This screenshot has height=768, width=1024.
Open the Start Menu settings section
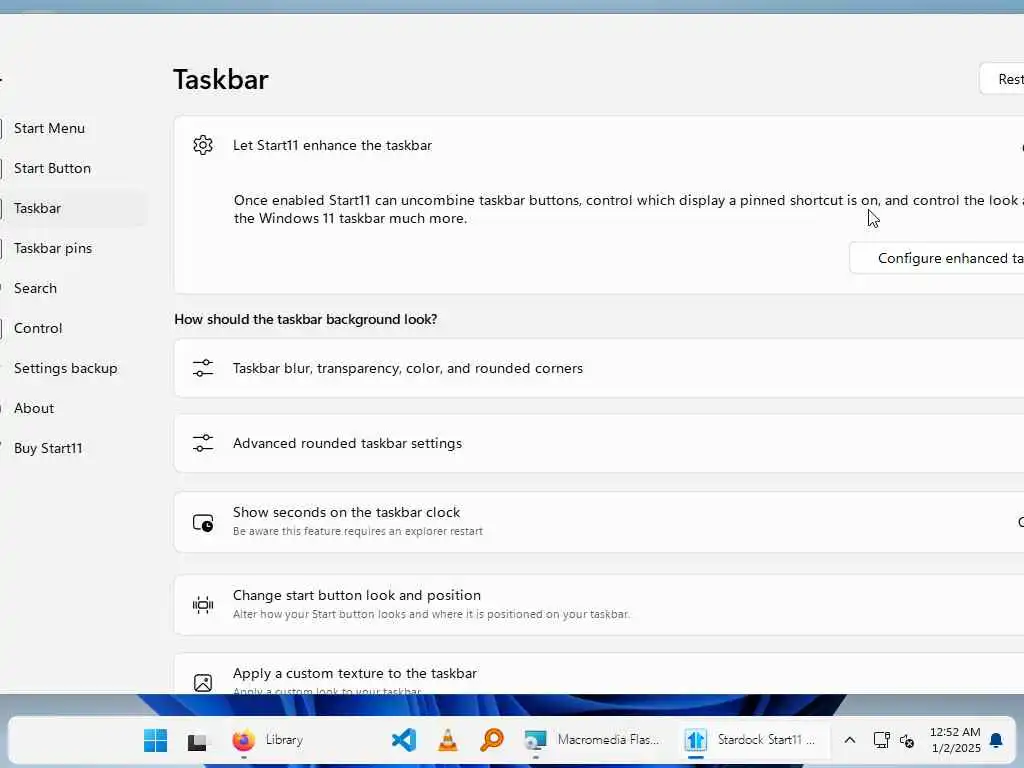tap(49, 129)
